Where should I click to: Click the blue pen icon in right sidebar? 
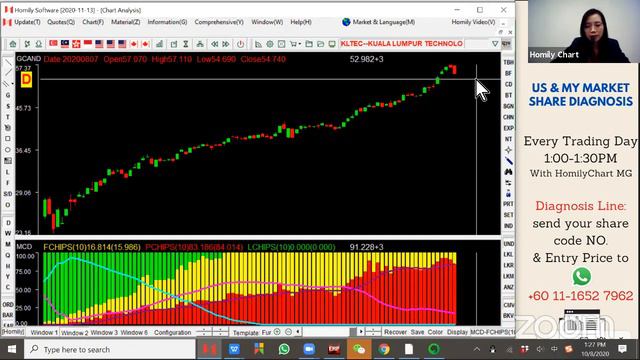click(508, 161)
